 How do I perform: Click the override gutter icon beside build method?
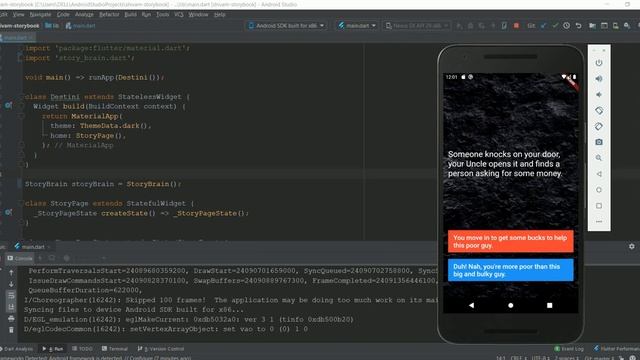click(8, 106)
